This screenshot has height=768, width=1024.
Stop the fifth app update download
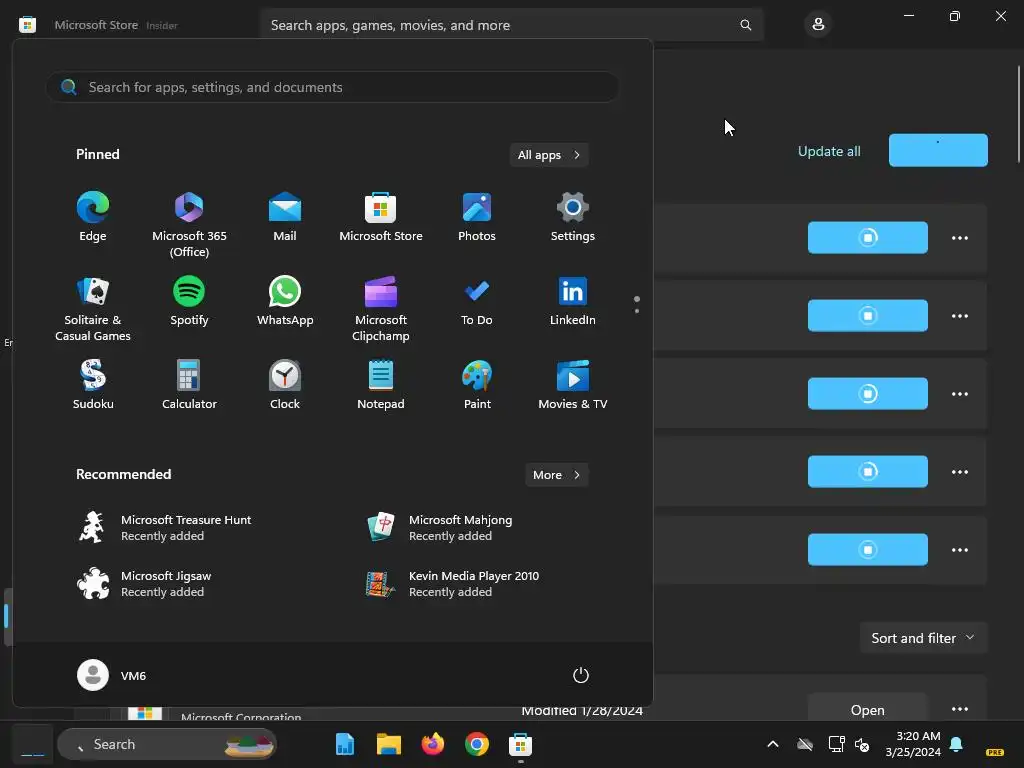click(867, 549)
